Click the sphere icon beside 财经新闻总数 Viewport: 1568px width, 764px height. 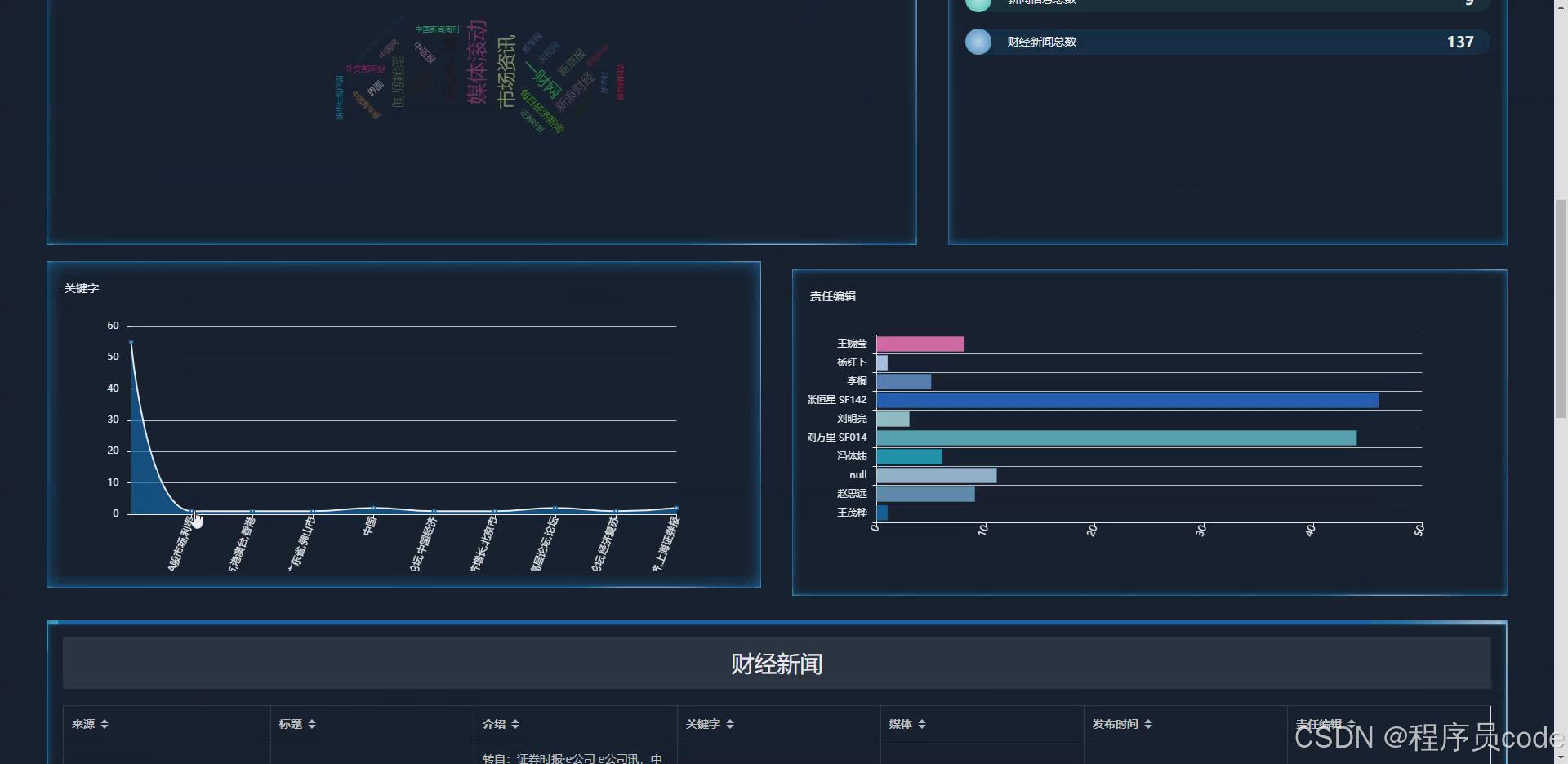point(978,42)
